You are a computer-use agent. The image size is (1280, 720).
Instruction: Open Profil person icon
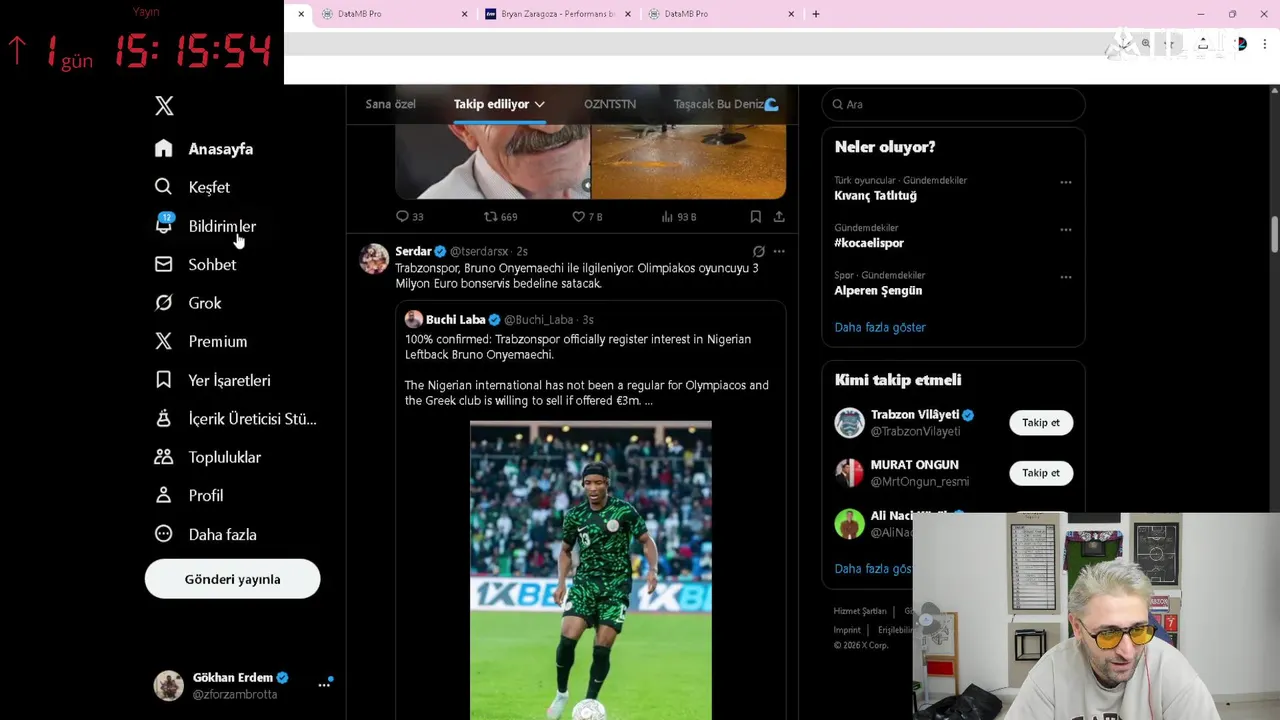[164, 495]
